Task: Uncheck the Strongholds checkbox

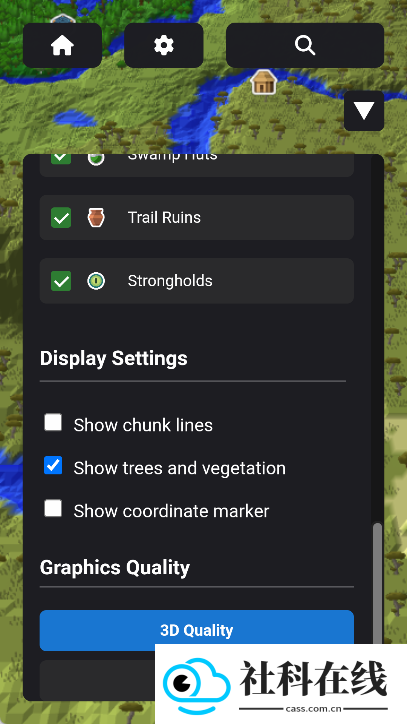Action: pyautogui.click(x=61, y=281)
